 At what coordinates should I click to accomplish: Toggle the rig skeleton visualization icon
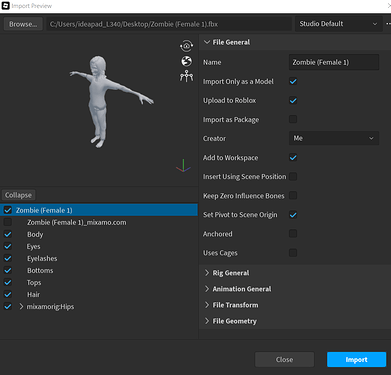[x=186, y=76]
